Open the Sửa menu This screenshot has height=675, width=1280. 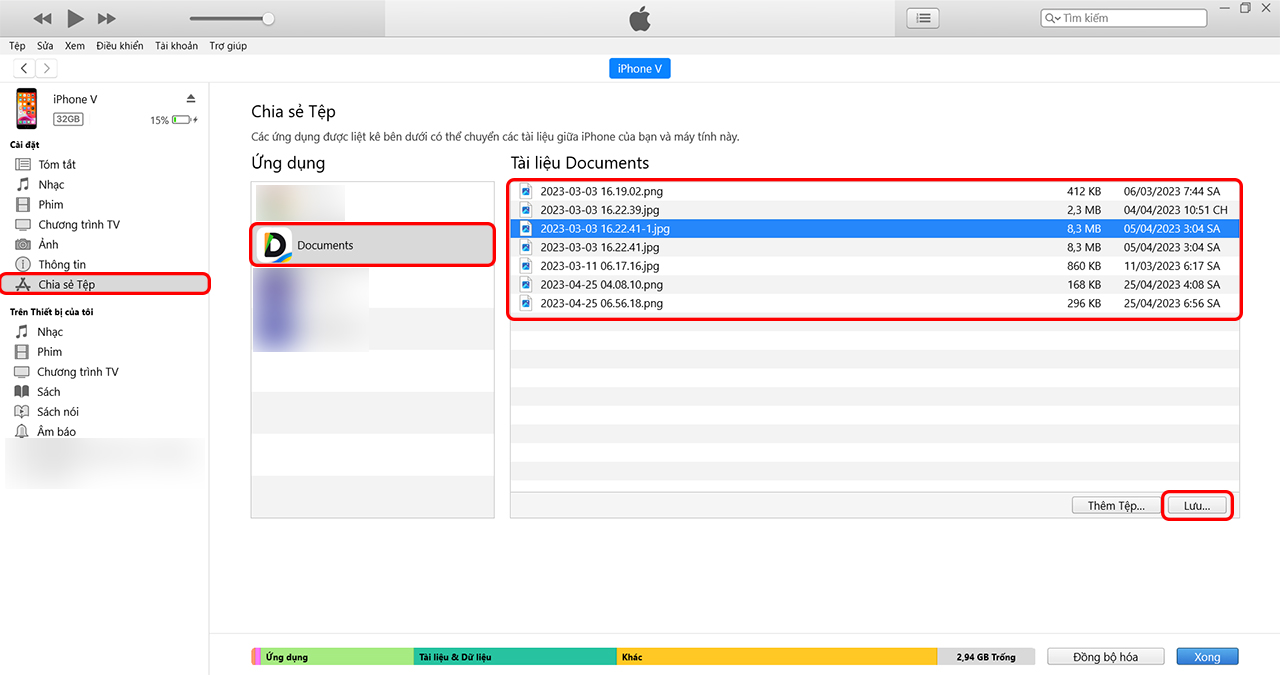[45, 46]
